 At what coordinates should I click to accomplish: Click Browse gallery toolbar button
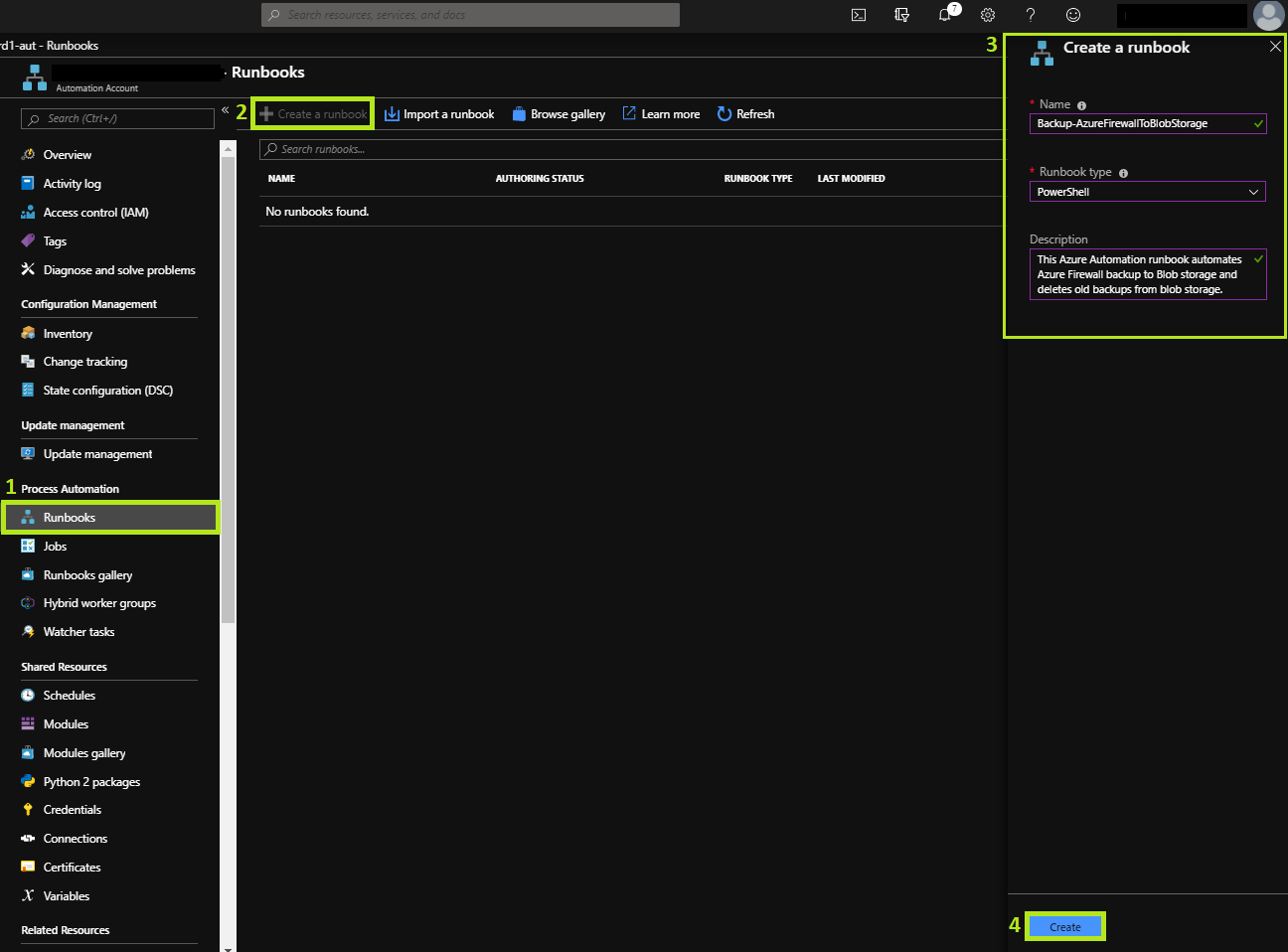[559, 114]
